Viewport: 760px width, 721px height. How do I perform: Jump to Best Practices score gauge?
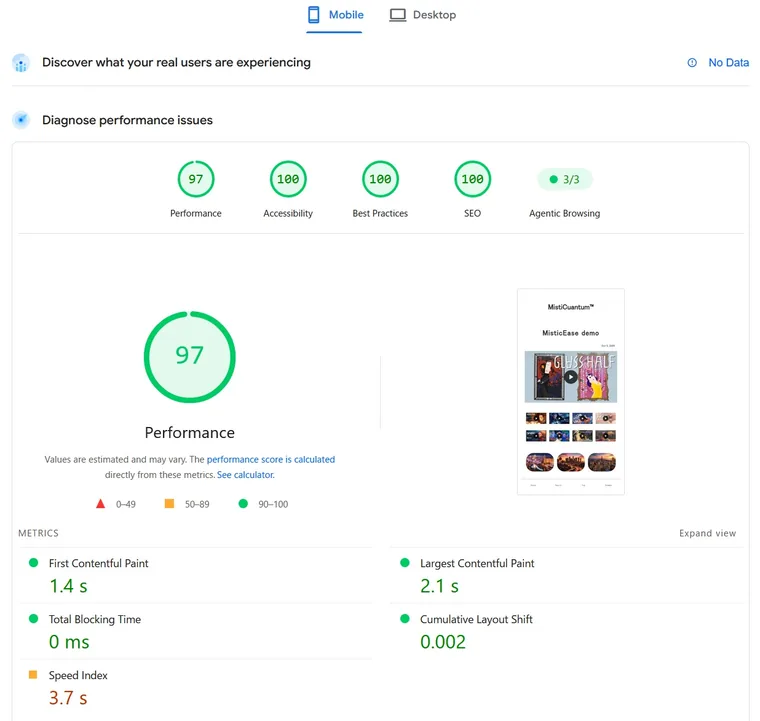tap(380, 179)
